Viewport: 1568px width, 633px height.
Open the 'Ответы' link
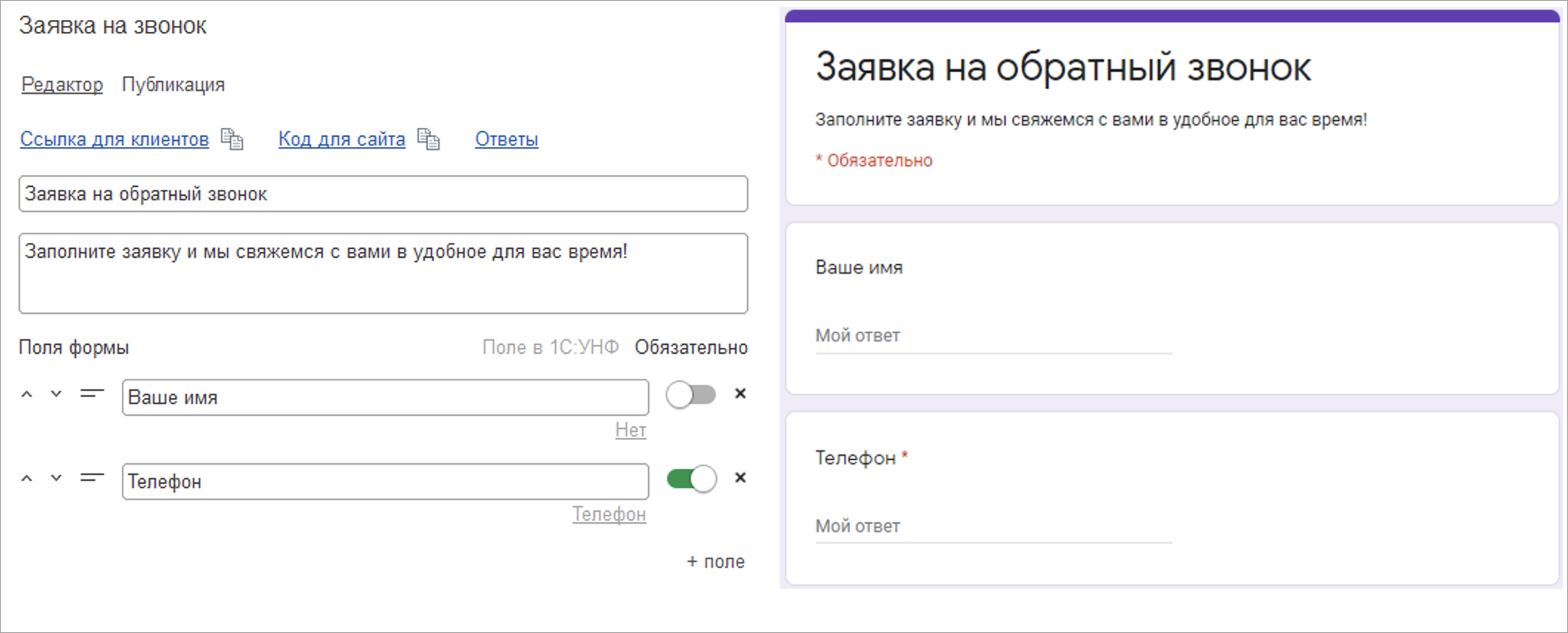pos(507,139)
